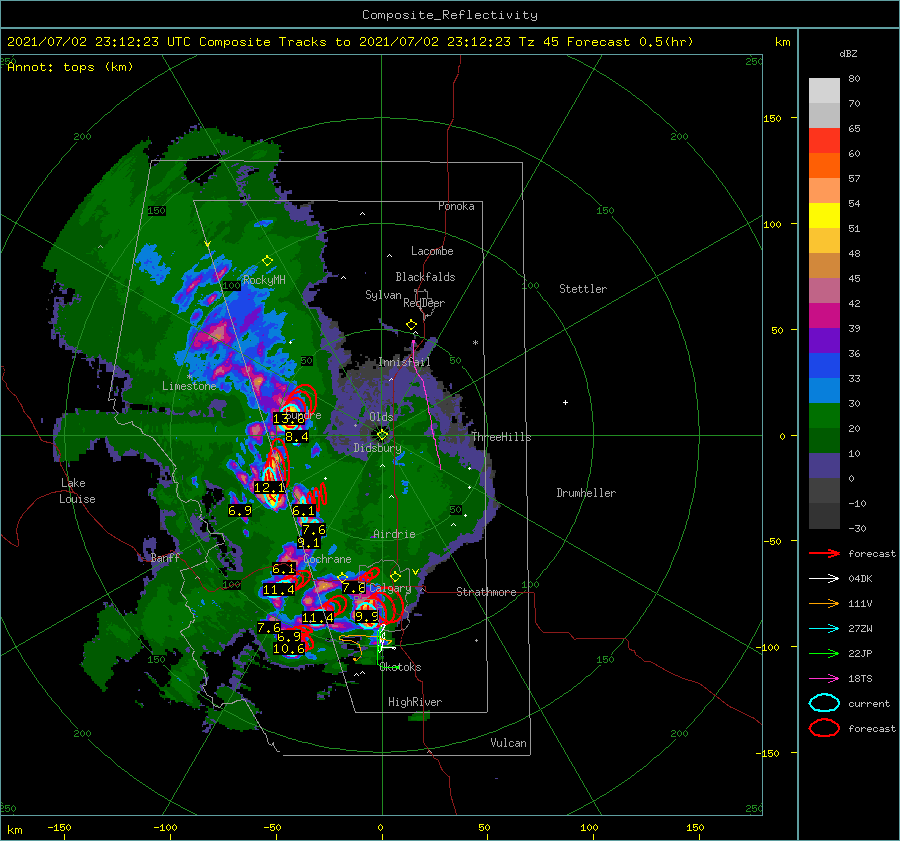Screen dimensions: 900x841
Task: Click the '45 Forecast 0.5(hr)' header text
Action: pyautogui.click(x=619, y=42)
